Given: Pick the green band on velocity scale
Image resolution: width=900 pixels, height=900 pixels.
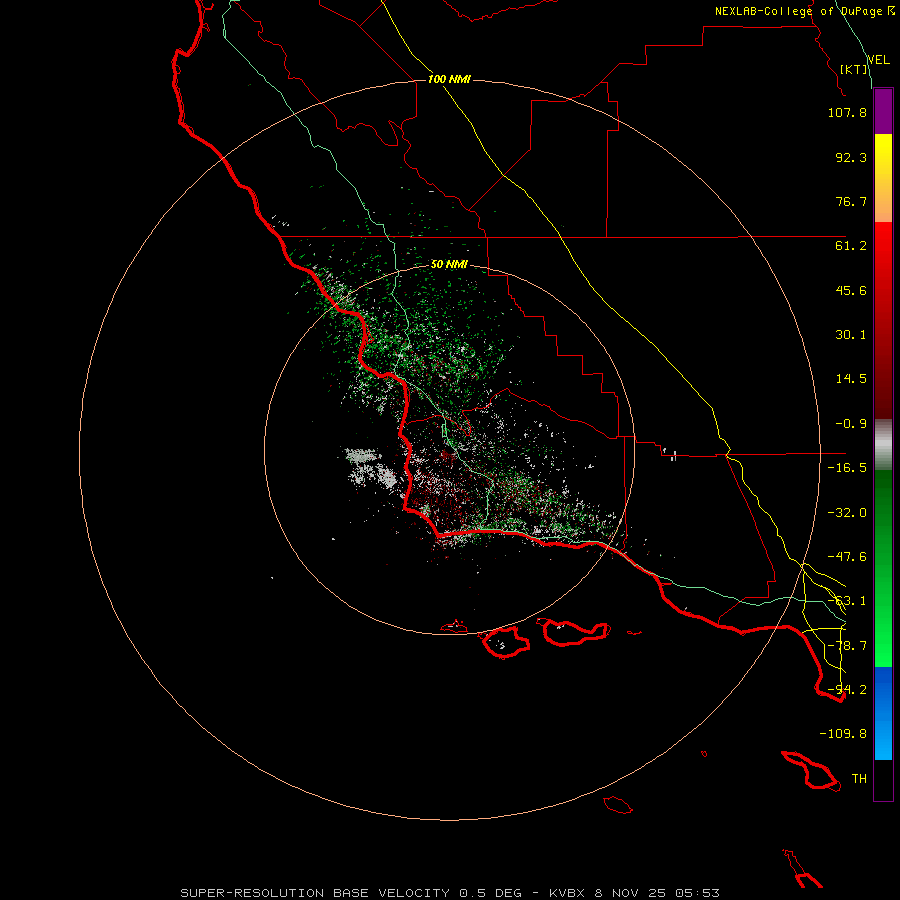Looking at the screenshot, I should pyautogui.click(x=883, y=568).
